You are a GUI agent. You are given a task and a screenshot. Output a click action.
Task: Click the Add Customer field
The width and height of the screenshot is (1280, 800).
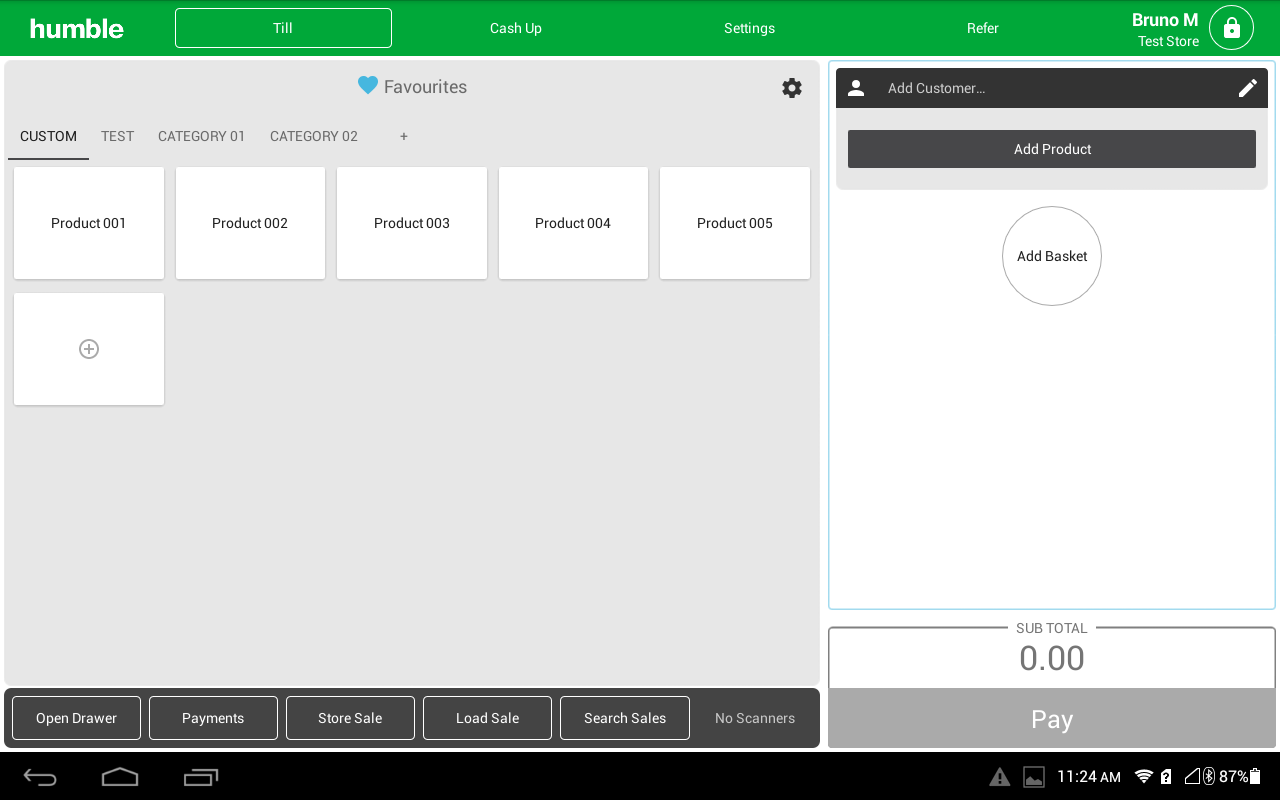1052,88
